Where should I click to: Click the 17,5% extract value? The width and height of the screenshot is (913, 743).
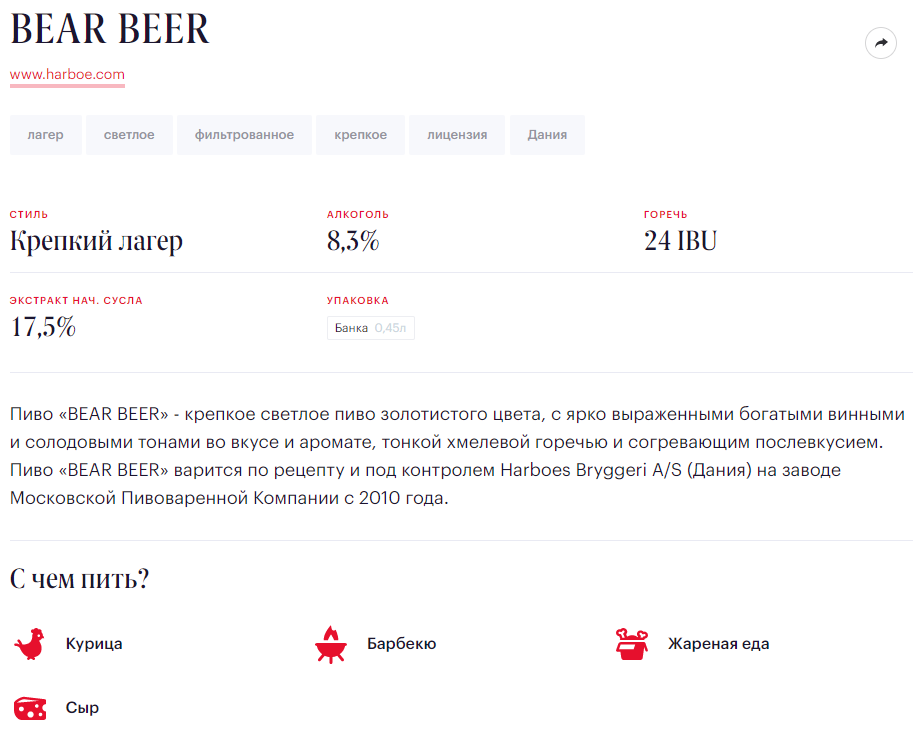43,327
